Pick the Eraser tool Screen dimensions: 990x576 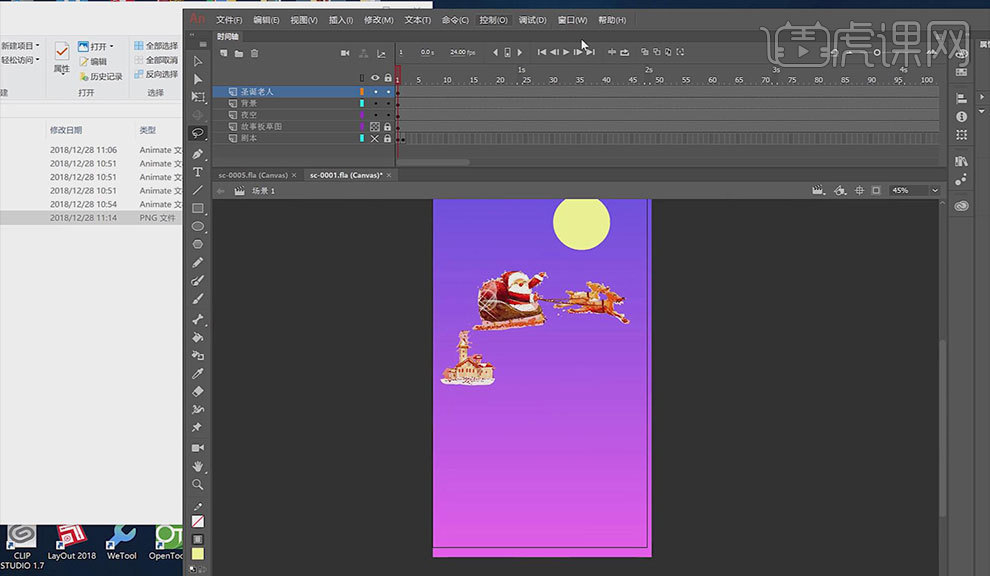198,391
